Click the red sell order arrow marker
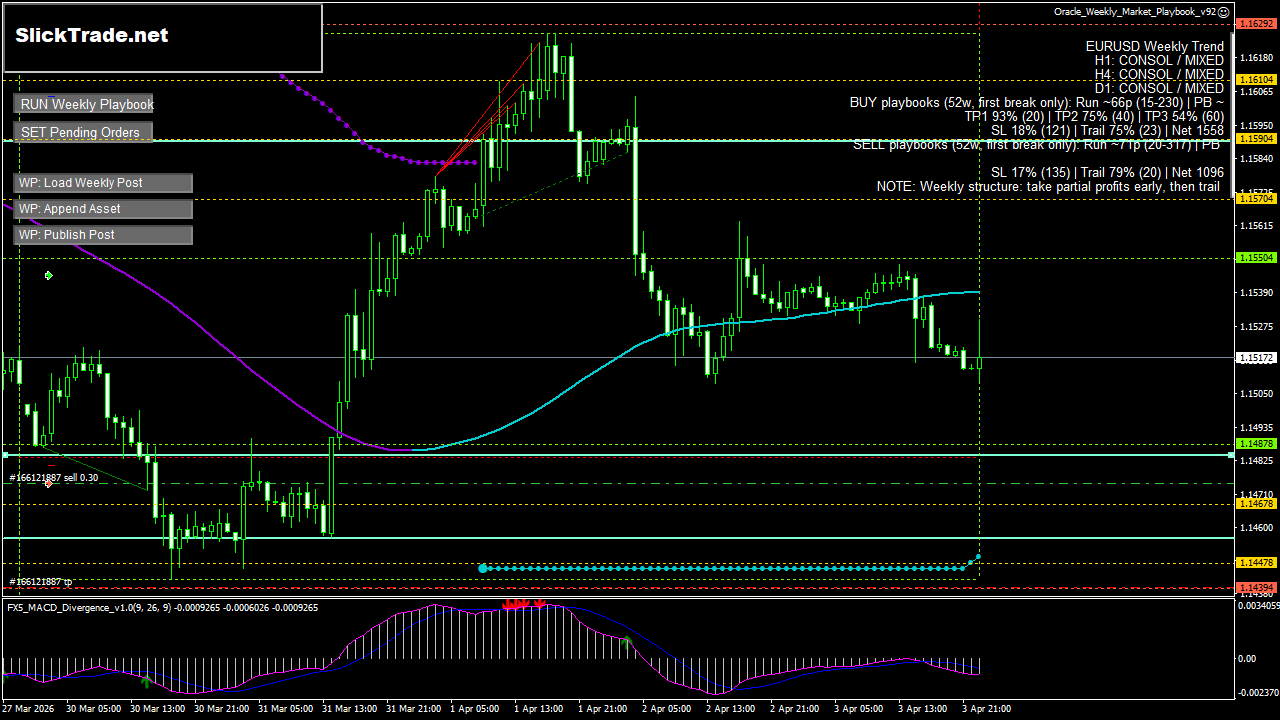 pyautogui.click(x=48, y=483)
